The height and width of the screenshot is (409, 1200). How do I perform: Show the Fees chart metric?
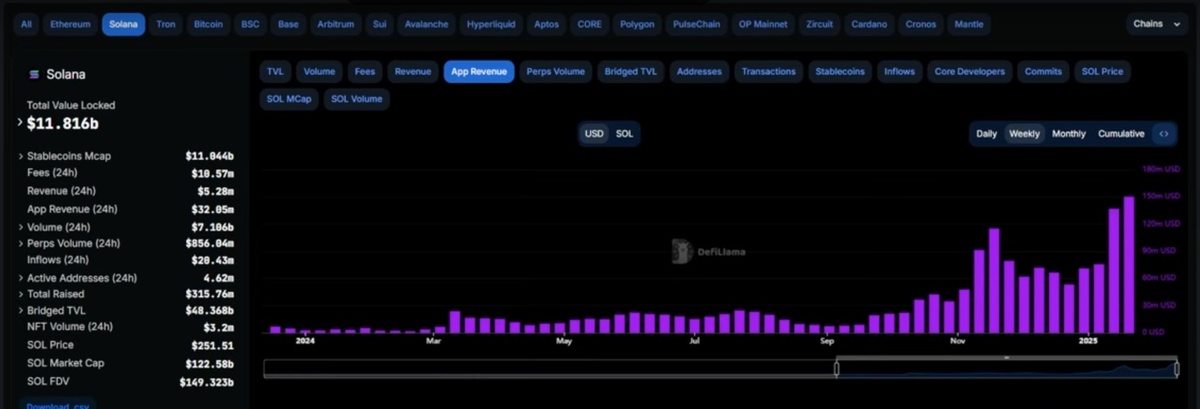[365, 72]
